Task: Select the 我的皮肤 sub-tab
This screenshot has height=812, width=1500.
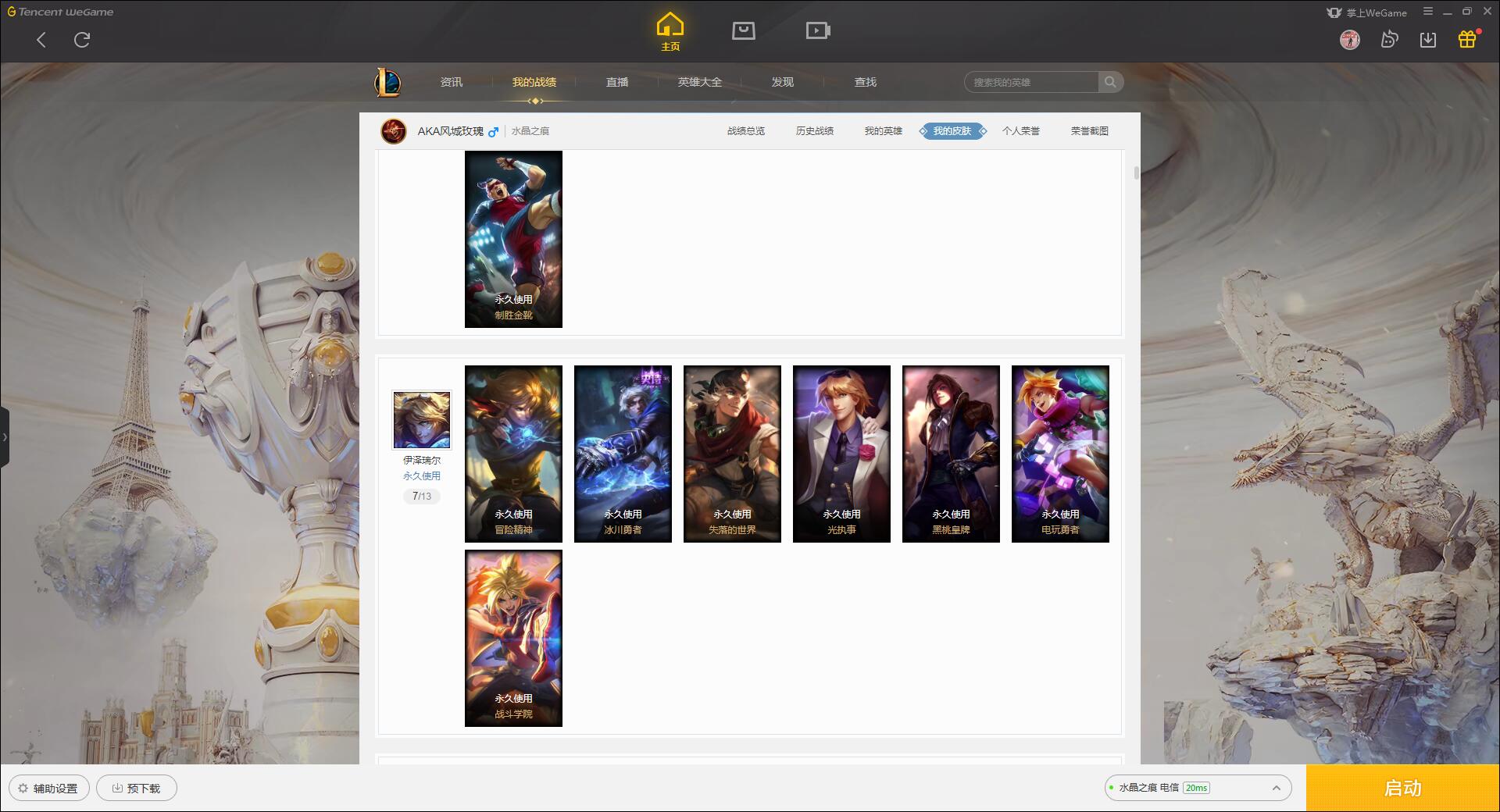Action: point(952,131)
